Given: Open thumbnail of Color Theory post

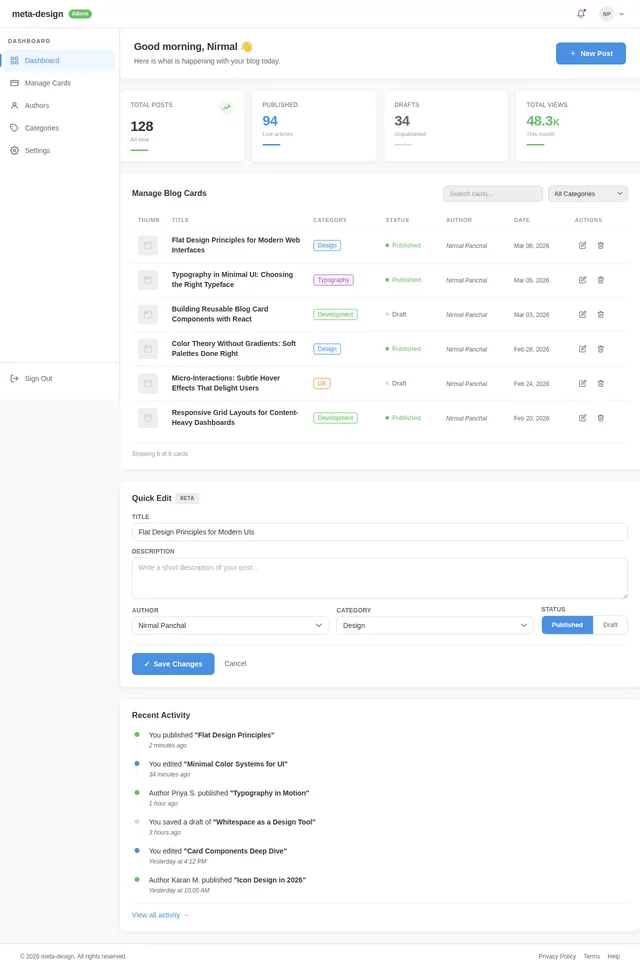Looking at the screenshot, I should pyautogui.click(x=148, y=349).
